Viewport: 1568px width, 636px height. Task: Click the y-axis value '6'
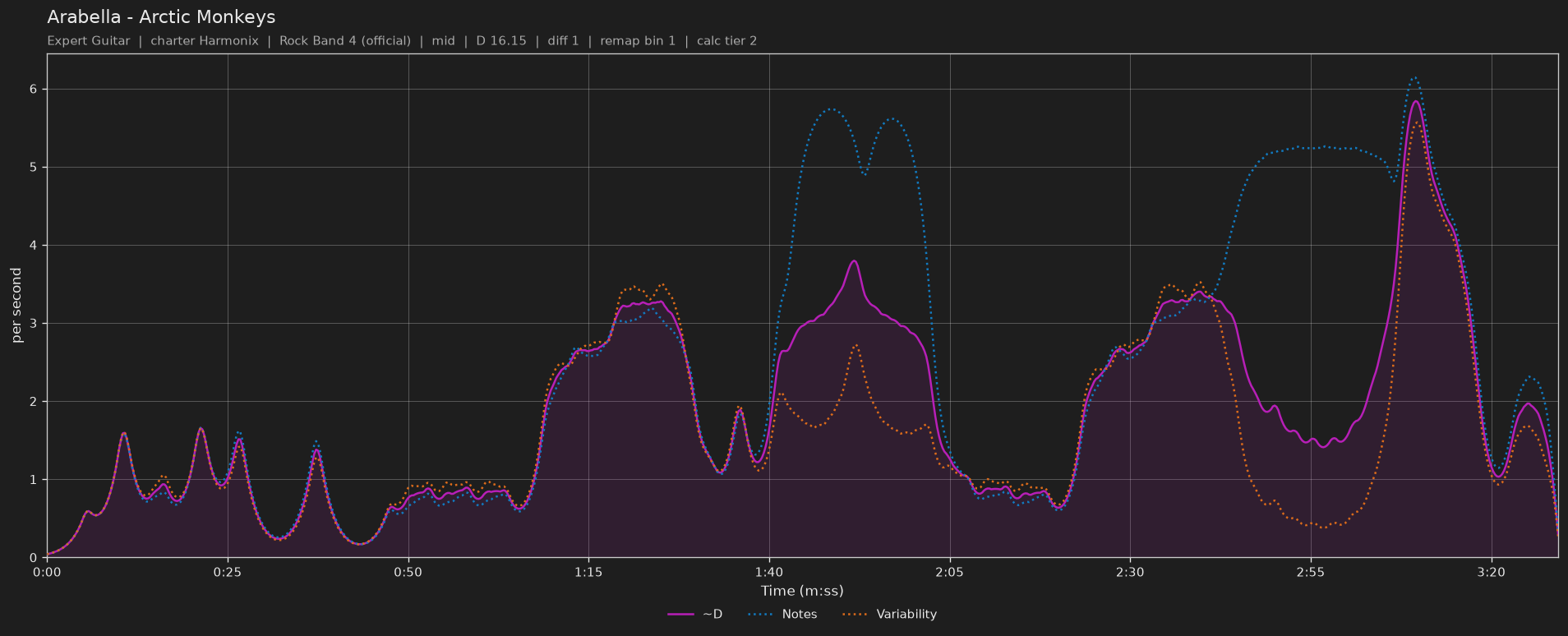tap(35, 90)
